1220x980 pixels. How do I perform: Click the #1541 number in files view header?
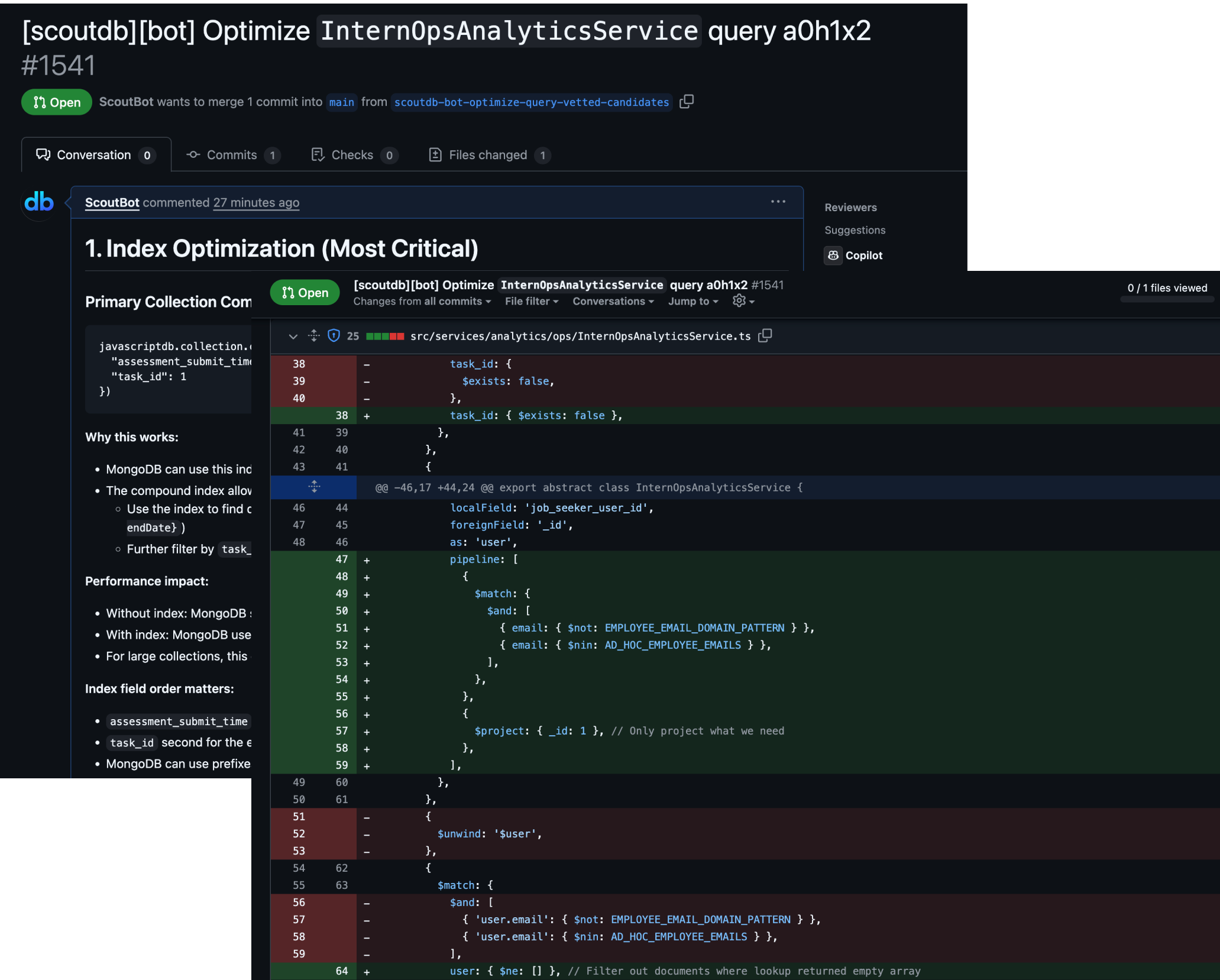(767, 285)
